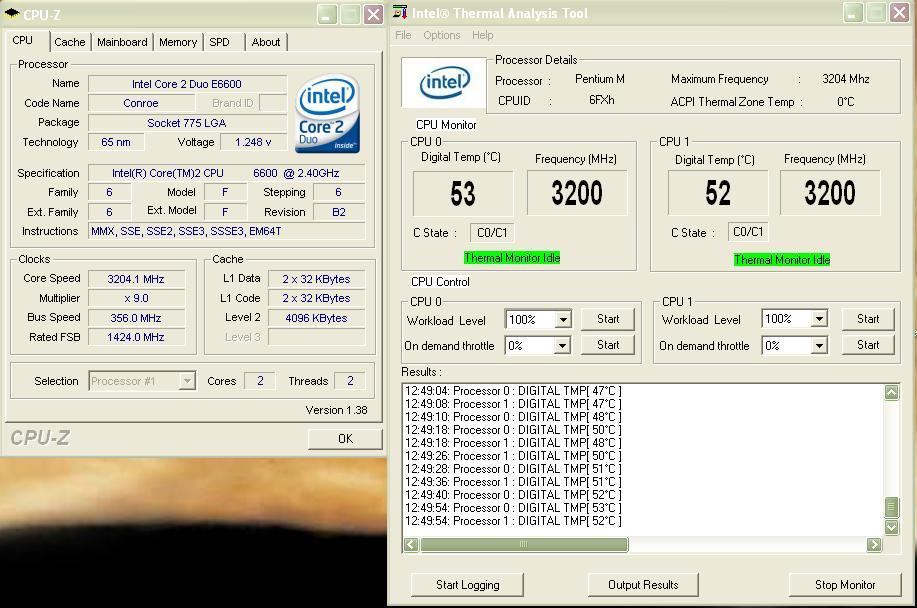Click the Name field showing Intel Core 2 Duo E6600

(x=187, y=84)
